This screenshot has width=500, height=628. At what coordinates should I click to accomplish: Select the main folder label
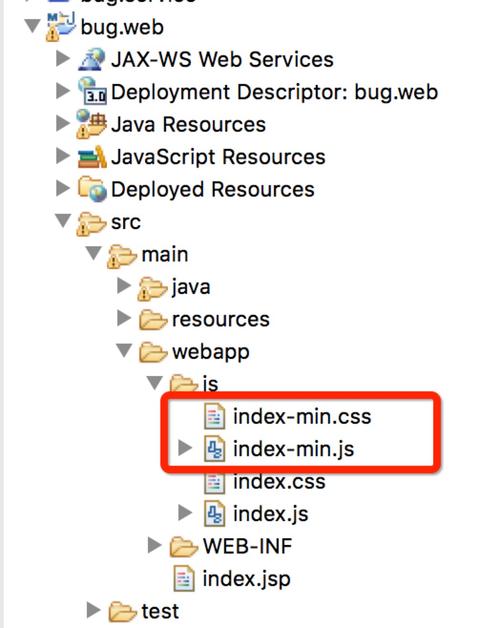coord(165,254)
